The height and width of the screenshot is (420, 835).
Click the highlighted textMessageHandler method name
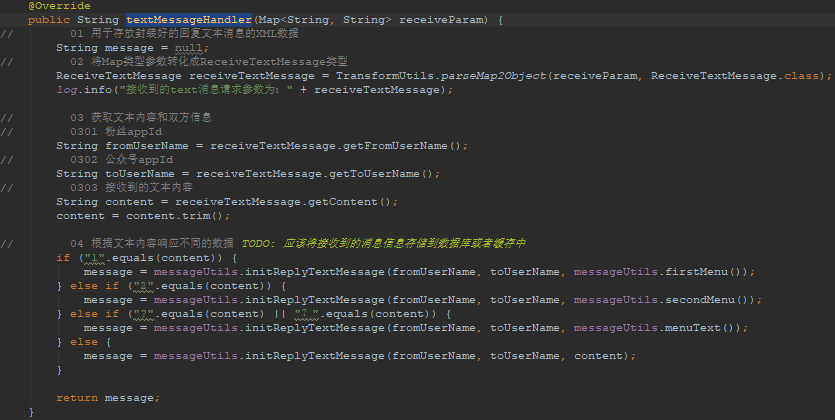pos(189,20)
